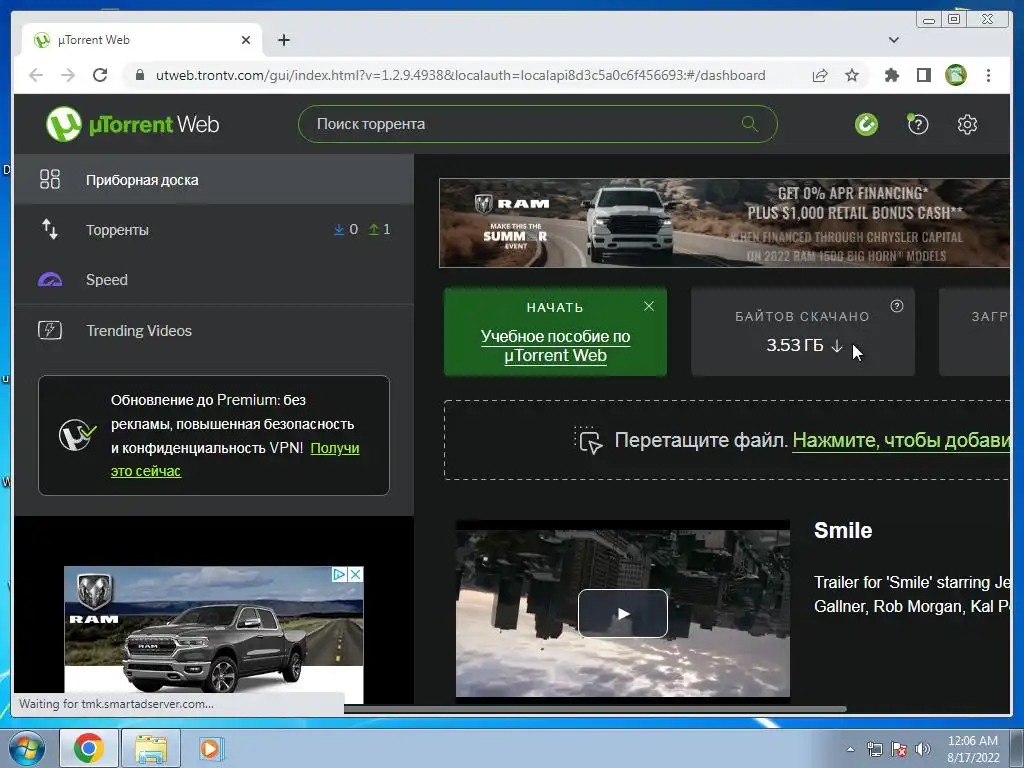Click the horizontal scrollbar at bottom
Viewport: 1024px width, 768px height.
click(x=594, y=709)
